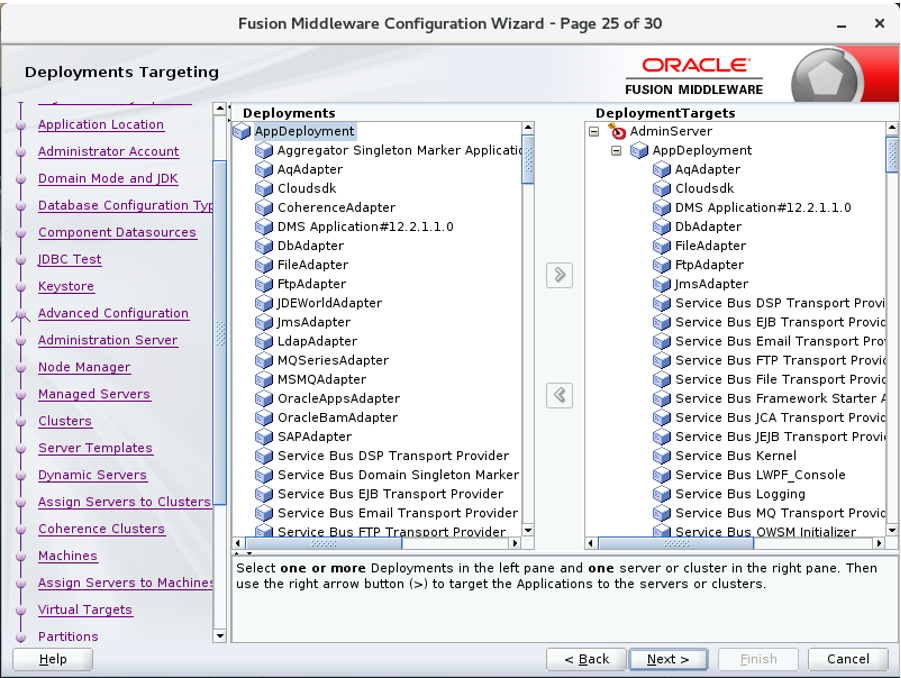The height and width of the screenshot is (678, 901).
Task: Click the Service Bus MQ Transport cube icon
Action: (x=662, y=513)
